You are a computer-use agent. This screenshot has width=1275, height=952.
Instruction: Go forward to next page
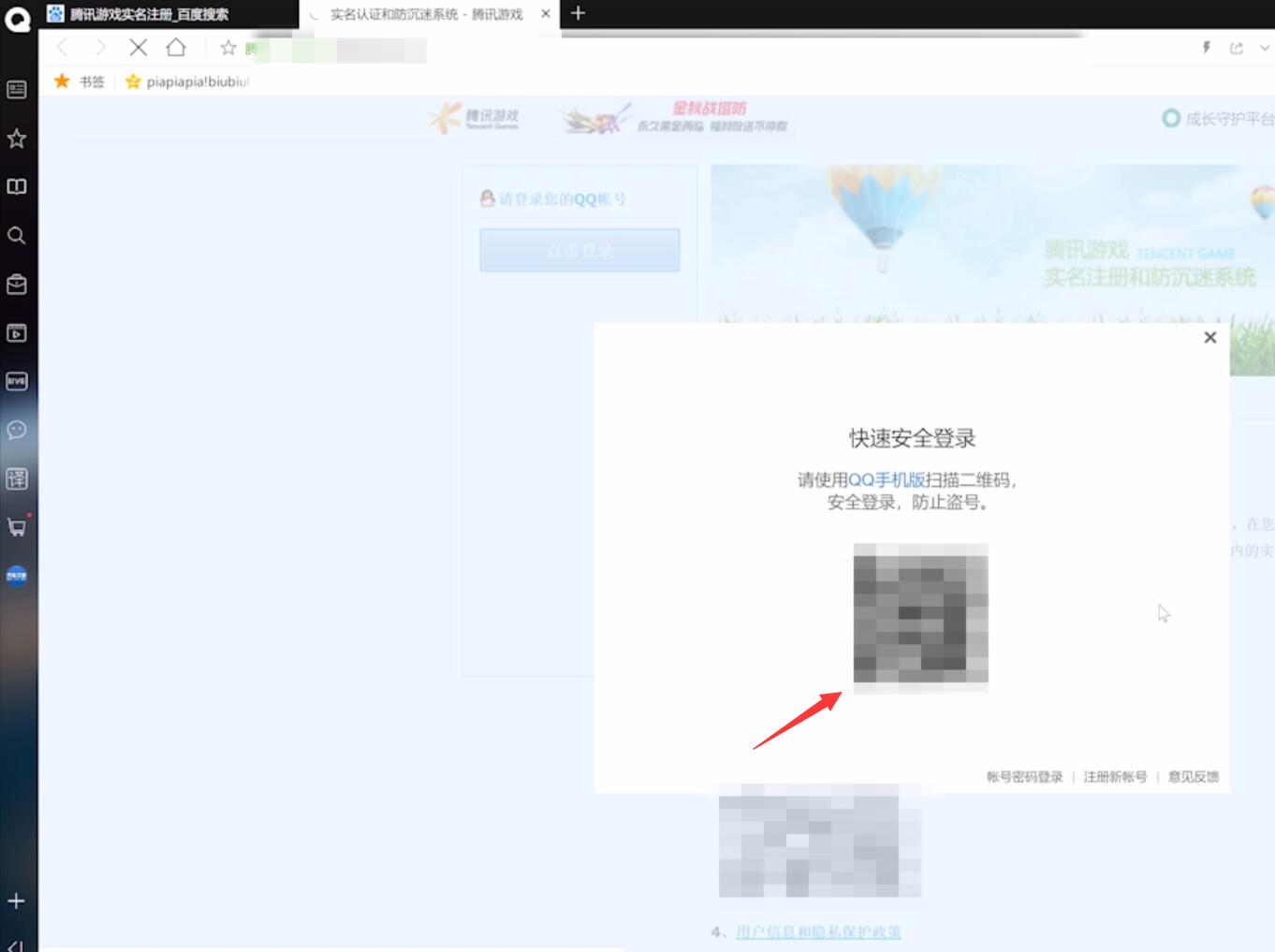[100, 48]
